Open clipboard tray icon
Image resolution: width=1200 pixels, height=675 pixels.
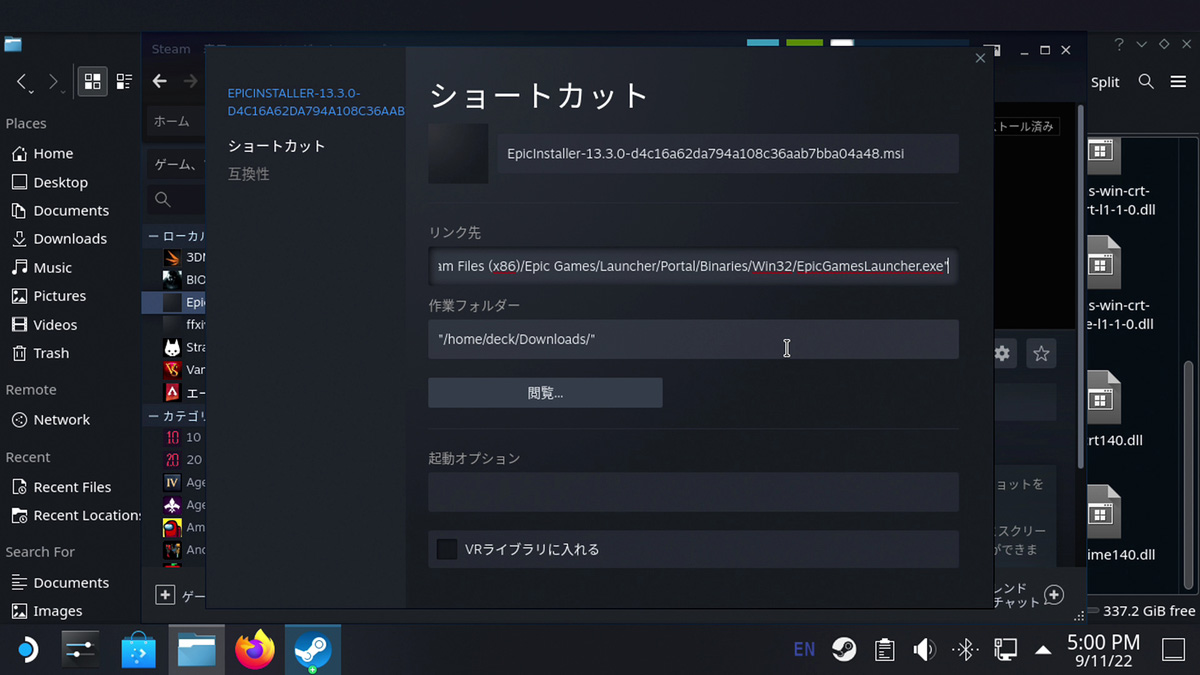[884, 650]
